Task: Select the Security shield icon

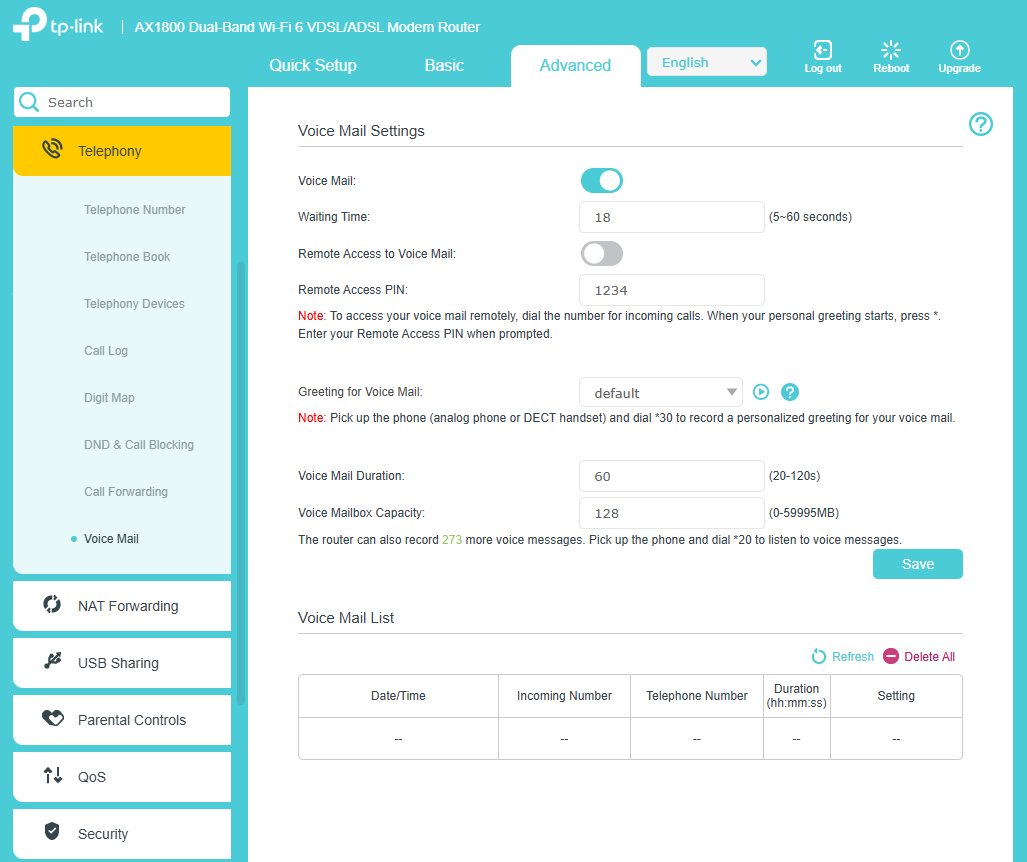Action: pos(51,834)
